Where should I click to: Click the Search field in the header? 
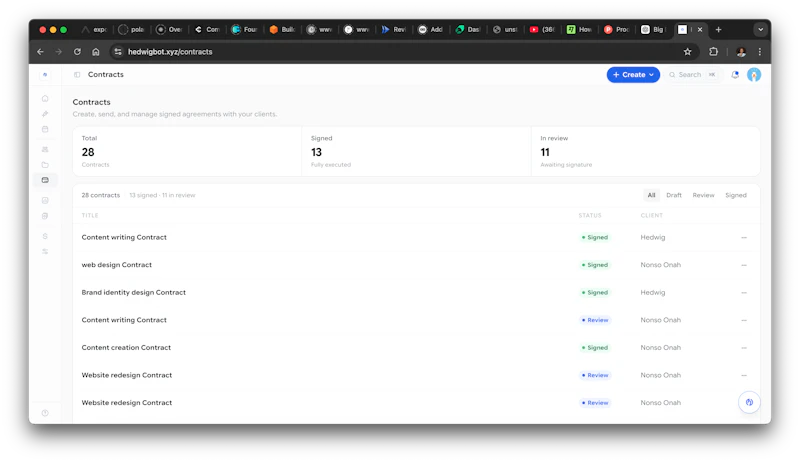(694, 74)
